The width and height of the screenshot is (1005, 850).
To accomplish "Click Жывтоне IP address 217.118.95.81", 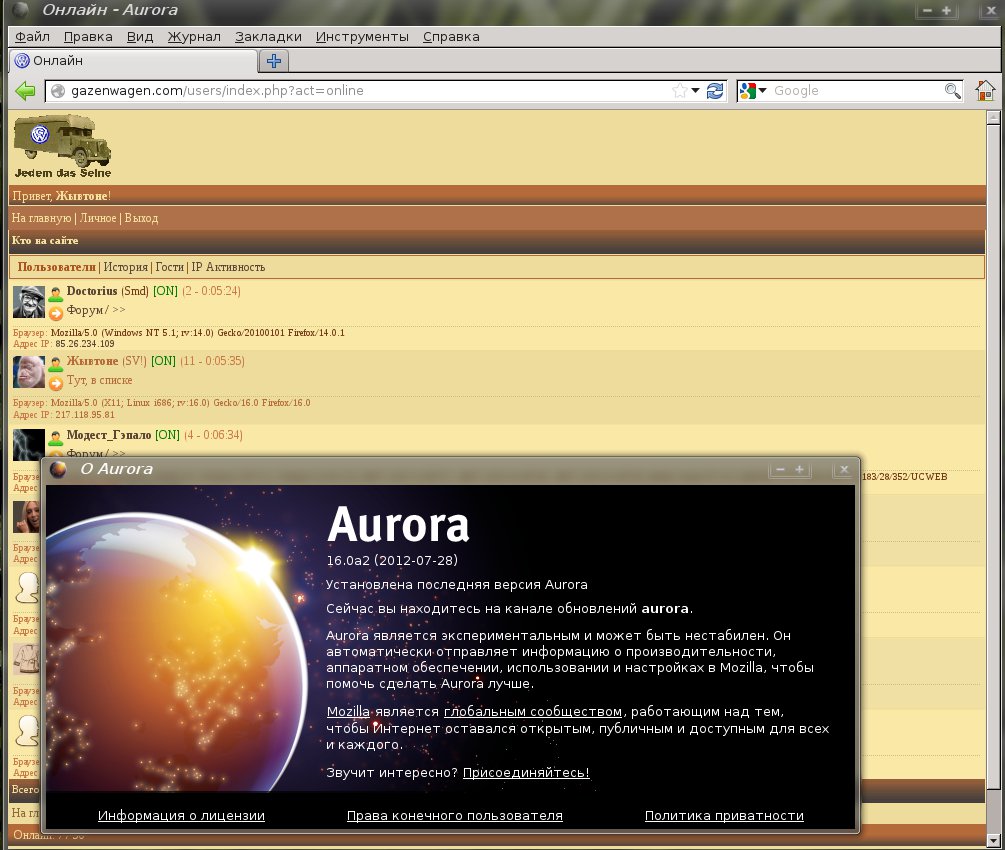I will tap(85, 415).
